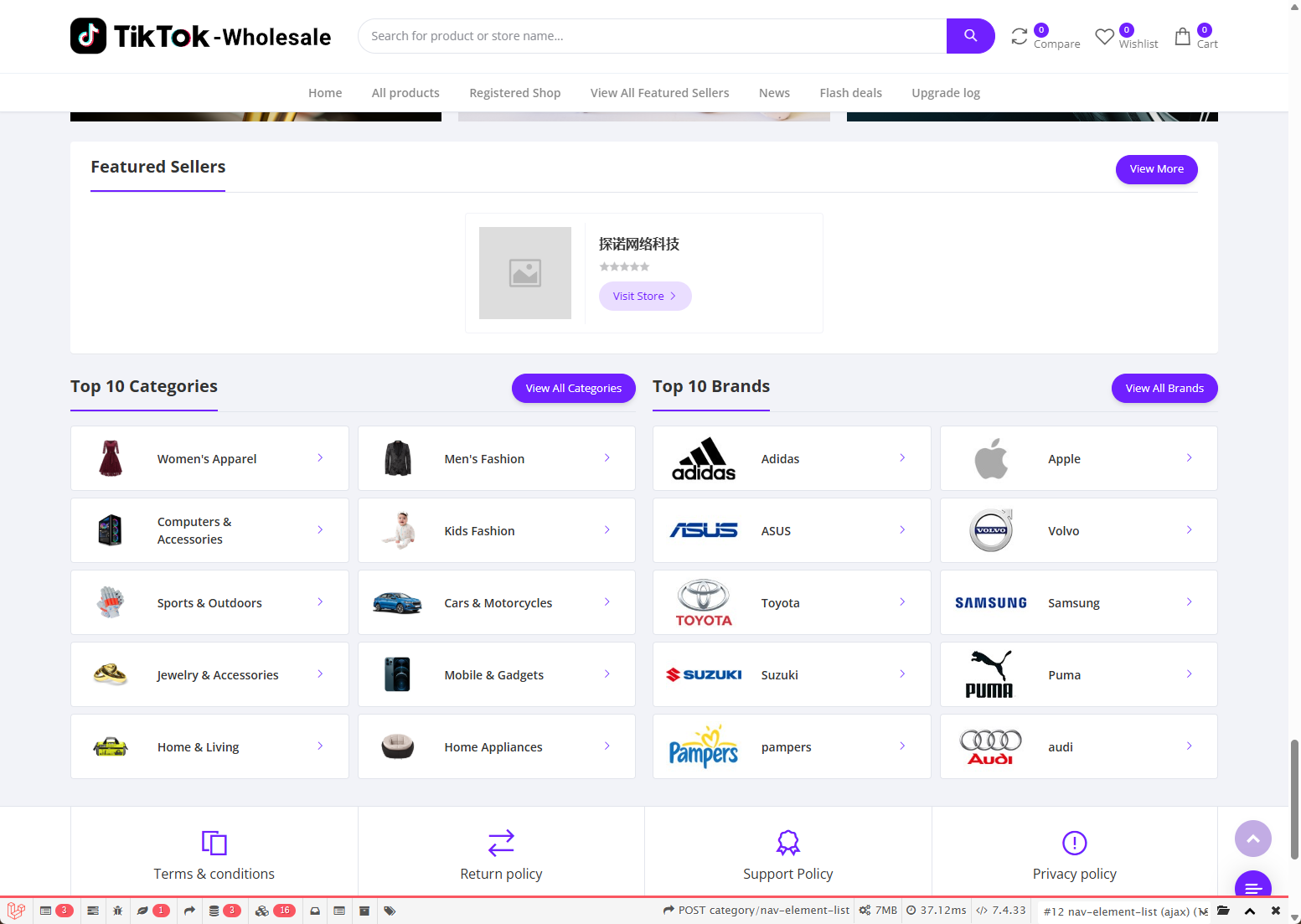The width and height of the screenshot is (1301, 924).
Task: Click the round back-to-top arrow button
Action: coord(1253,839)
